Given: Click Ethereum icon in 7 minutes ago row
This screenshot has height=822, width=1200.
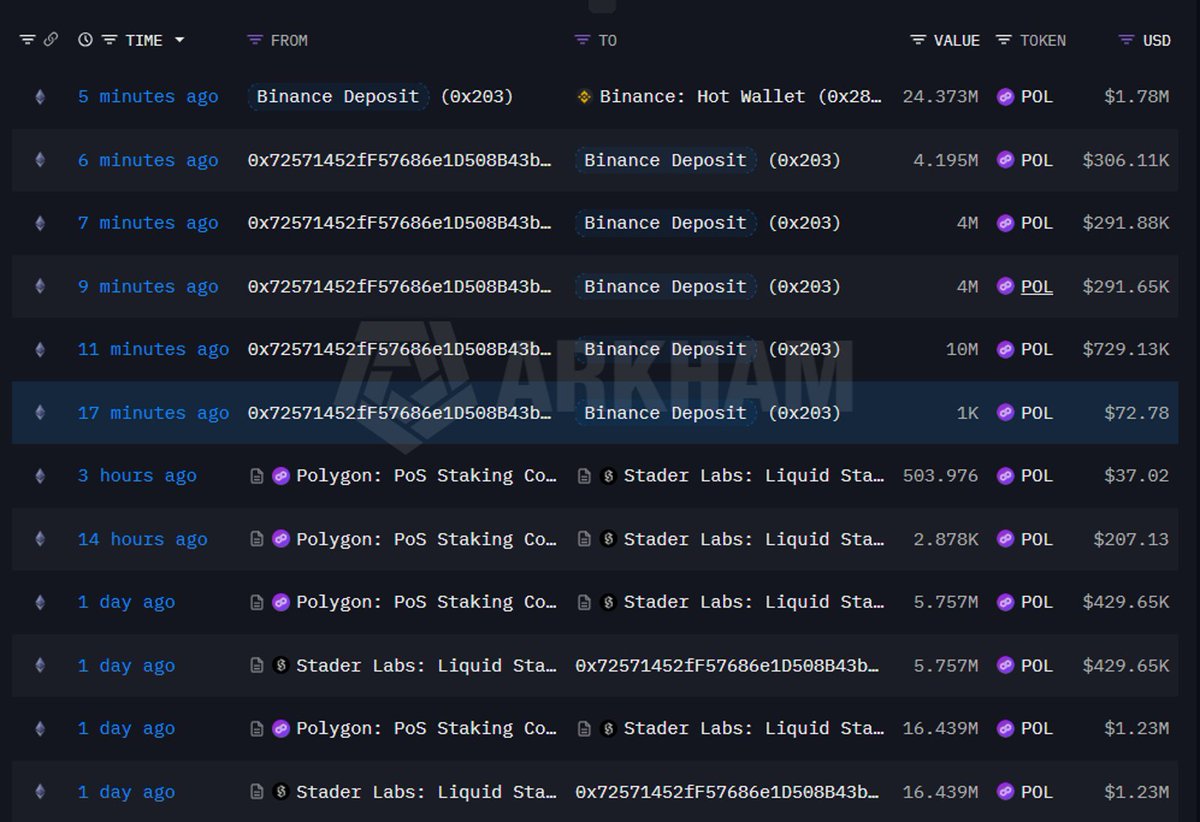Looking at the screenshot, I should [40, 223].
